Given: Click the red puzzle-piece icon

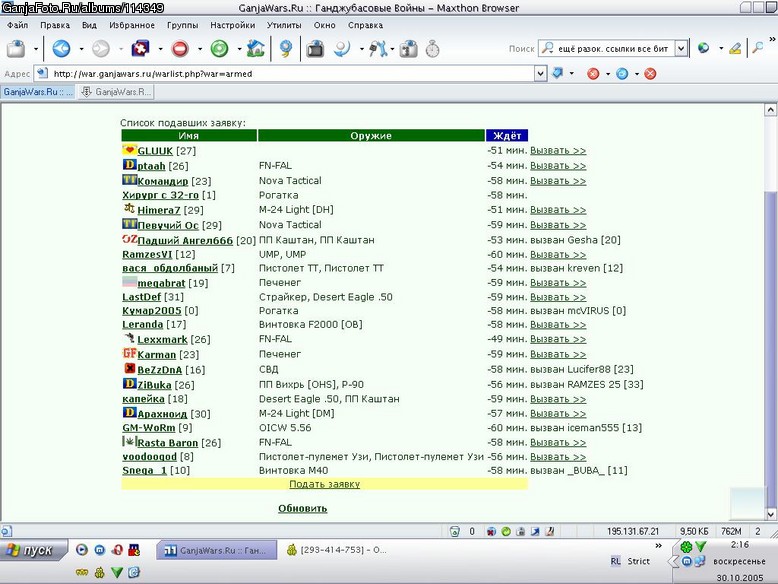Looking at the screenshot, I should pyautogui.click(x=140, y=49).
